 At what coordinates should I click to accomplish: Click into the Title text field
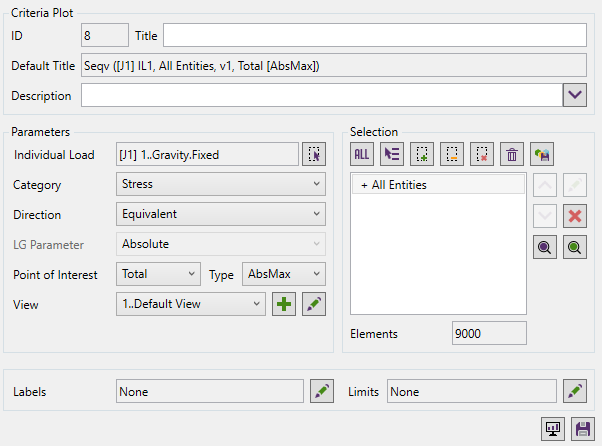tap(374, 35)
